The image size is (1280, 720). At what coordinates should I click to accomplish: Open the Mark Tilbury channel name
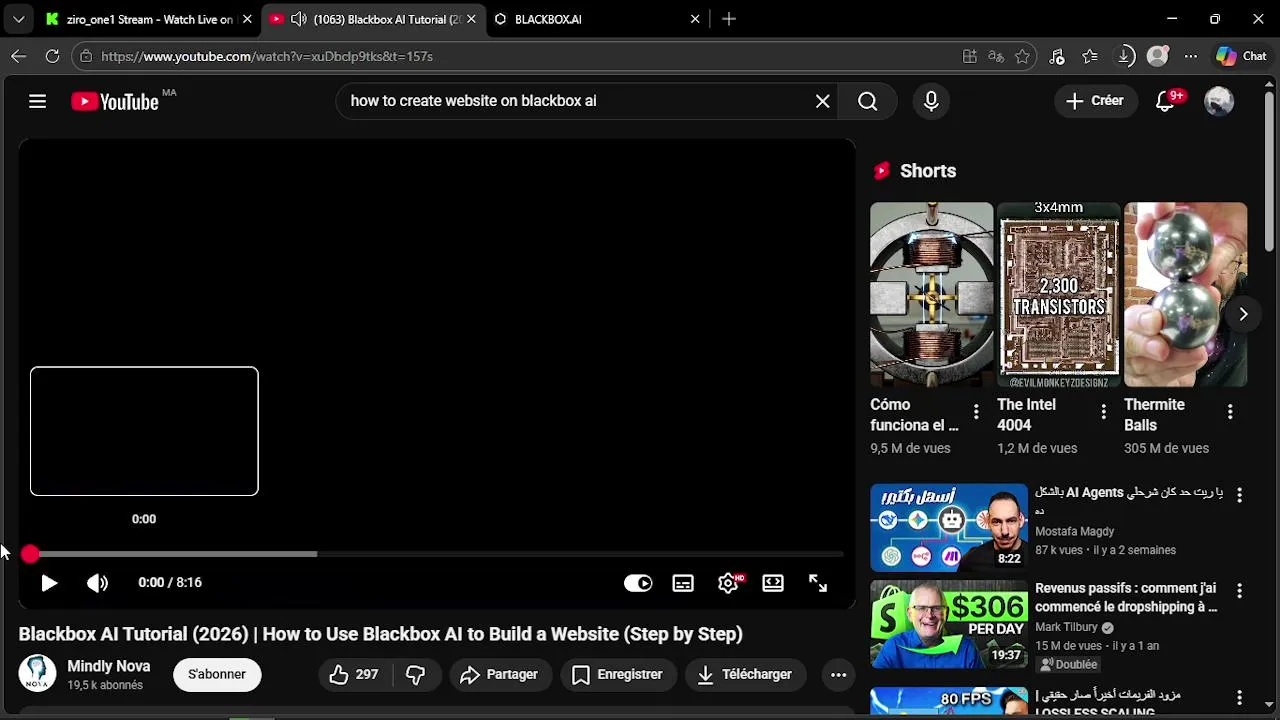tap(1066, 628)
